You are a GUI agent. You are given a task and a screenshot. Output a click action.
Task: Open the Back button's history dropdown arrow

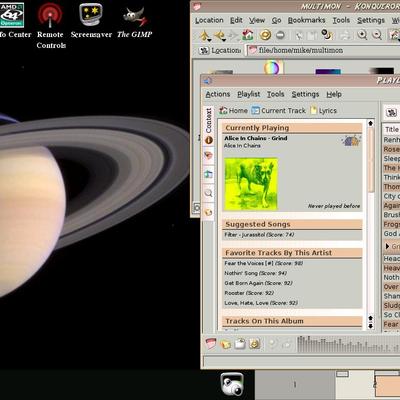[x=224, y=40]
